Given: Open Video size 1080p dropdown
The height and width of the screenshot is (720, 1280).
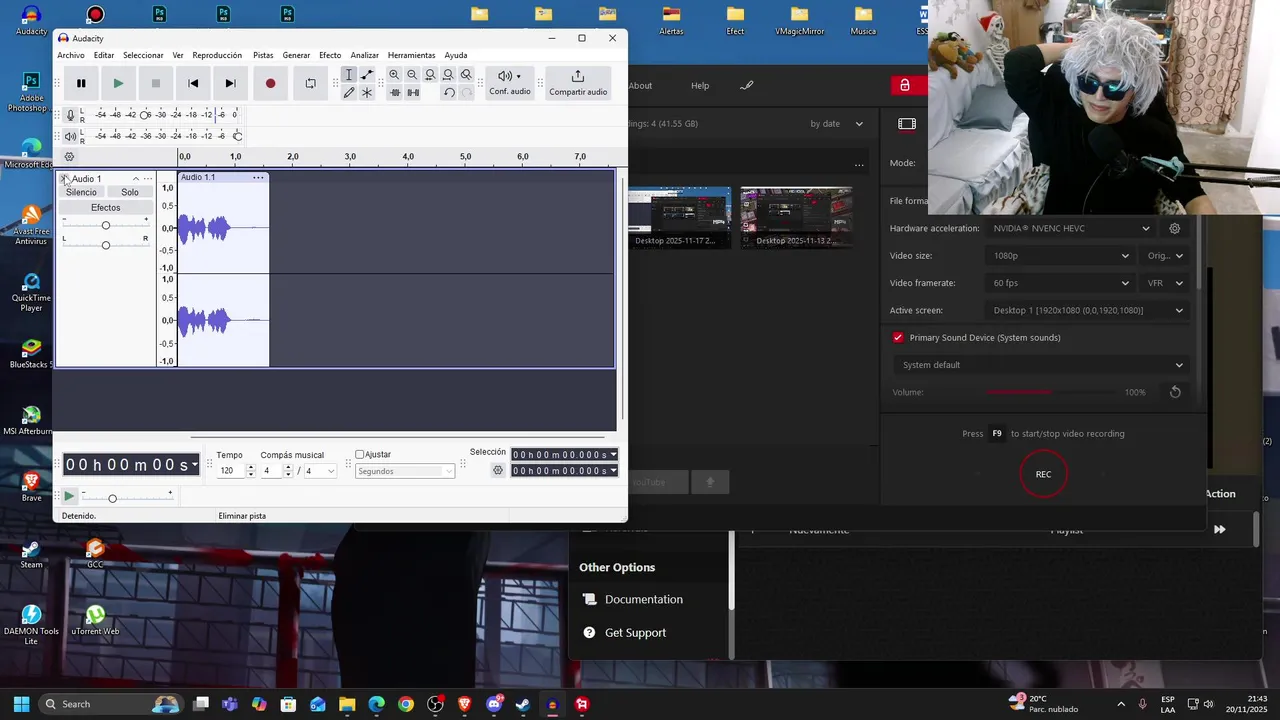Looking at the screenshot, I should coord(1060,256).
